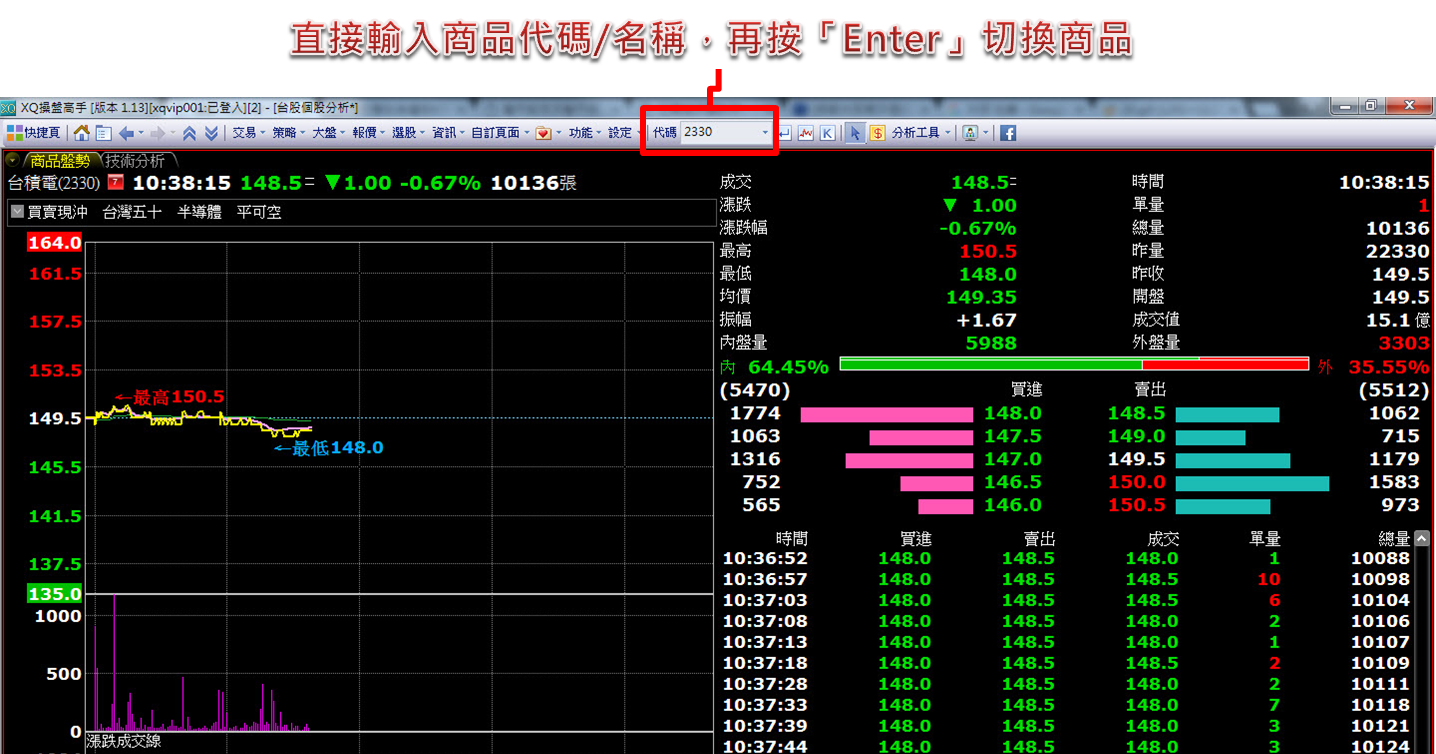
Task: Expand the 自訂頁面 dropdown
Action: click(x=526, y=132)
